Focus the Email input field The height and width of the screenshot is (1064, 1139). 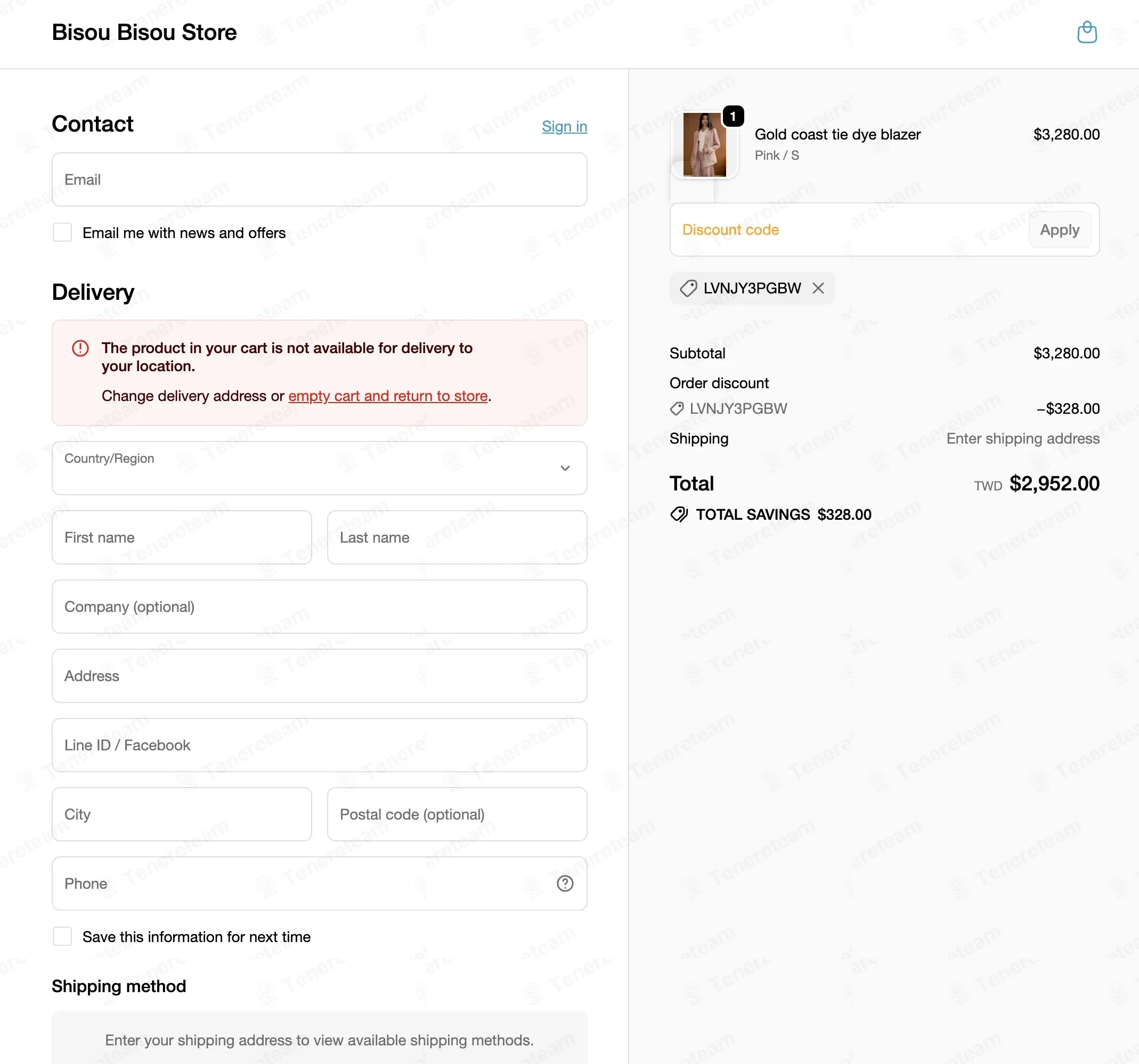coord(320,180)
